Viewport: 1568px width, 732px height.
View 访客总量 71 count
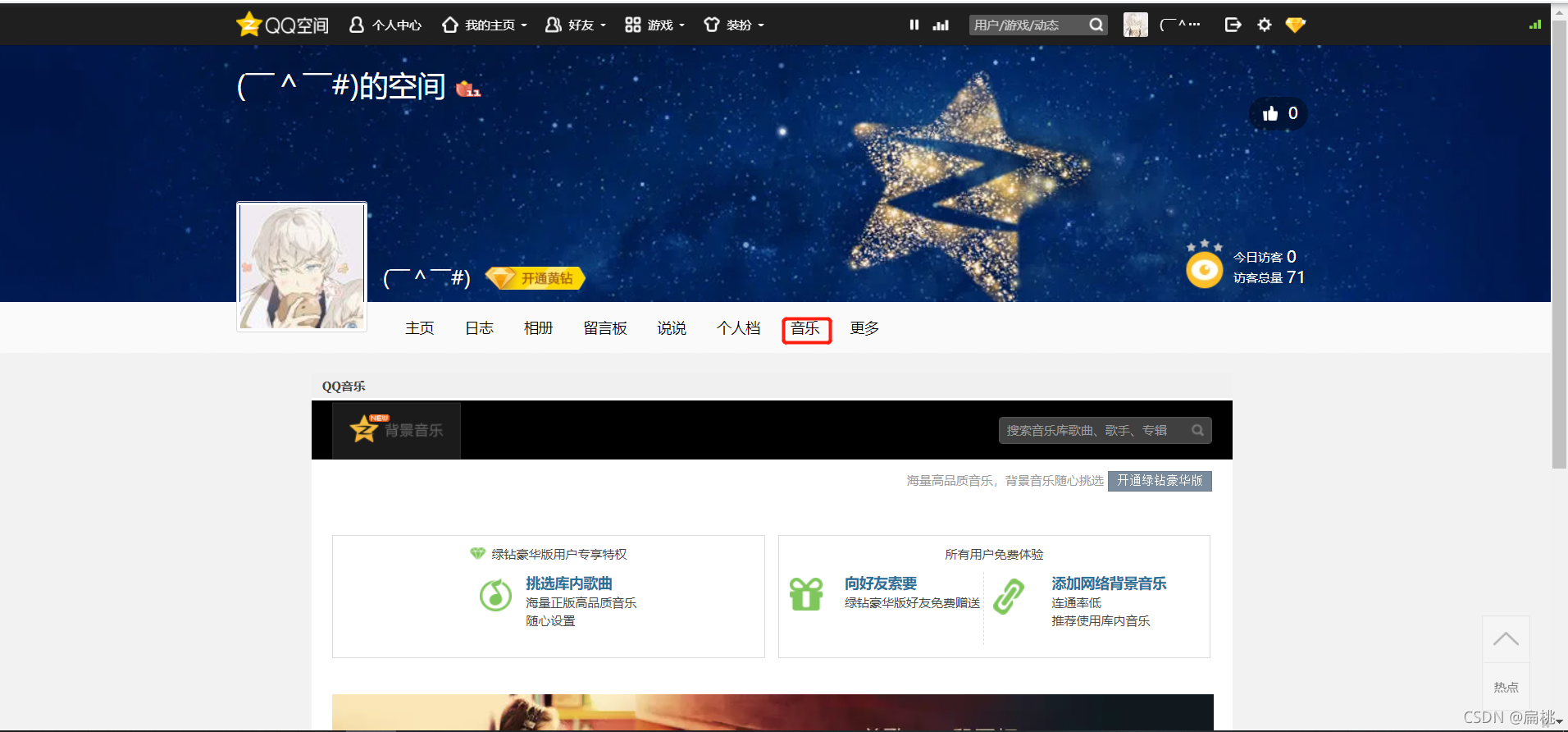tap(1269, 277)
